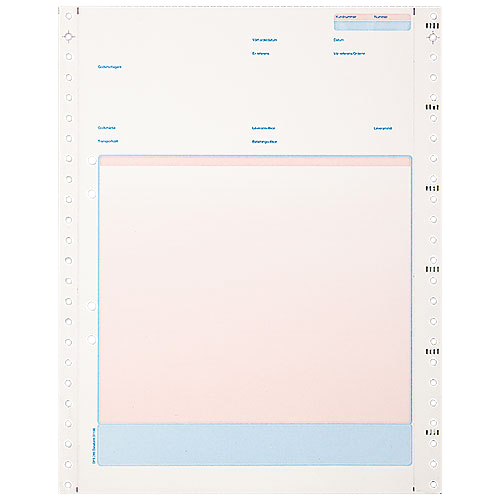Click the blue totals box at the bottom

255,445
